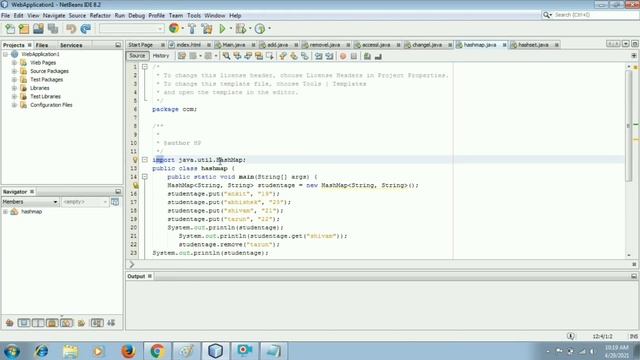Click Find Next Occurrence icon
The image size is (640, 360).
(248, 56)
